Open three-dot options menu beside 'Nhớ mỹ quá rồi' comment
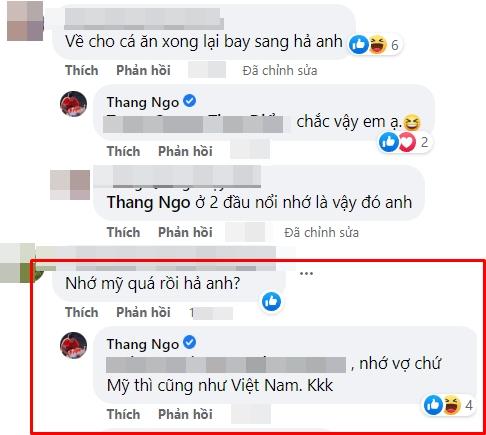Image resolution: width=486 pixels, height=435 pixels. coord(306,274)
